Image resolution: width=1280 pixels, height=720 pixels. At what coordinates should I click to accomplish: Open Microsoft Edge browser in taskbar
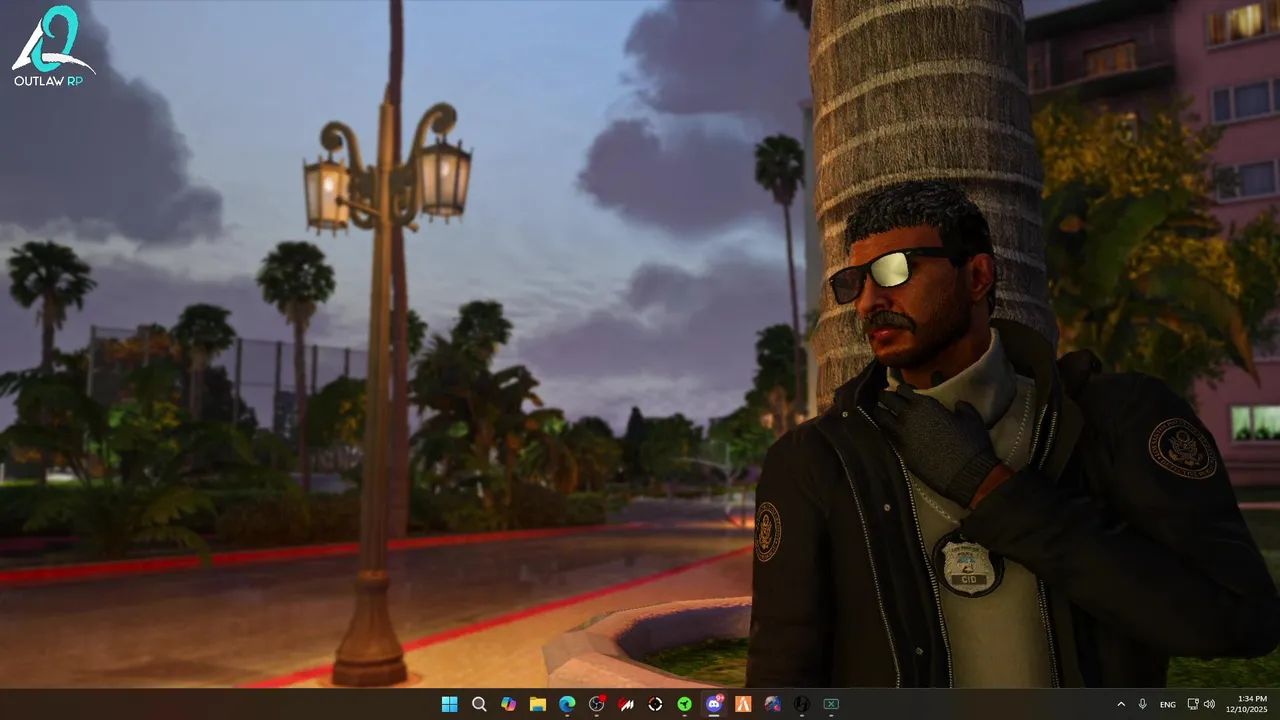tap(567, 704)
